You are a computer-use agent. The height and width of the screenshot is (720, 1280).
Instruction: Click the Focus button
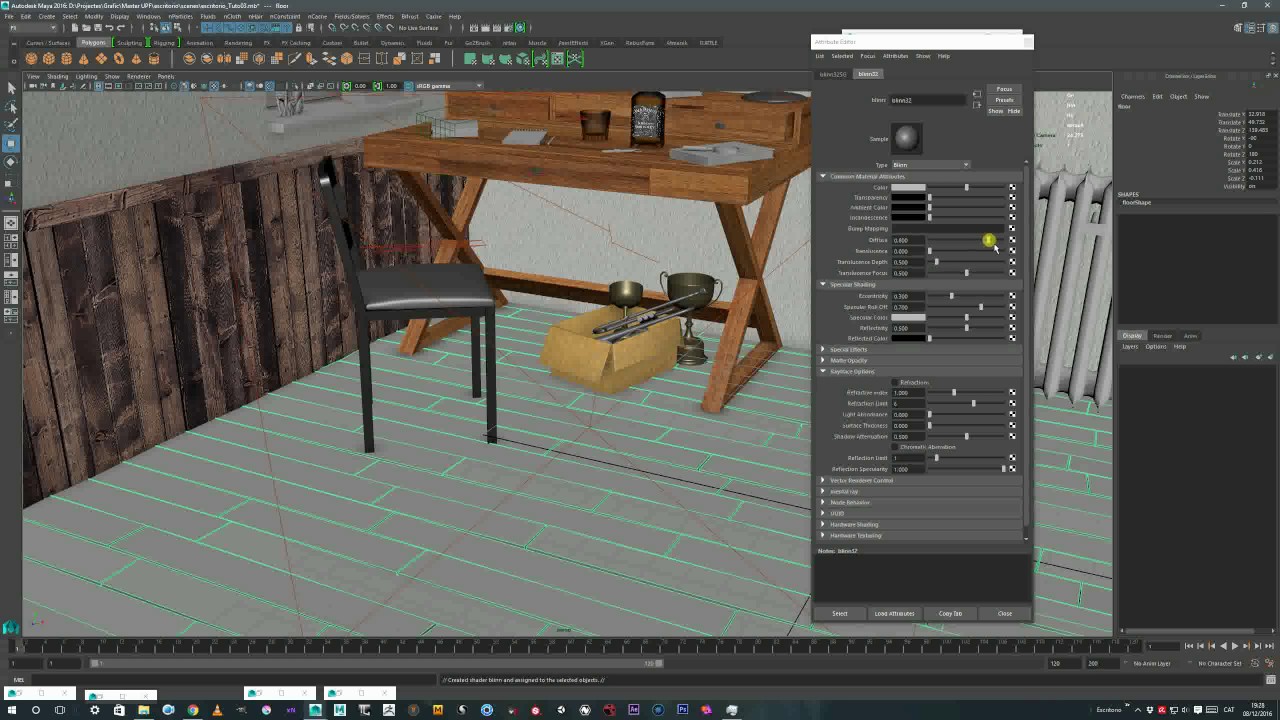coord(1004,89)
